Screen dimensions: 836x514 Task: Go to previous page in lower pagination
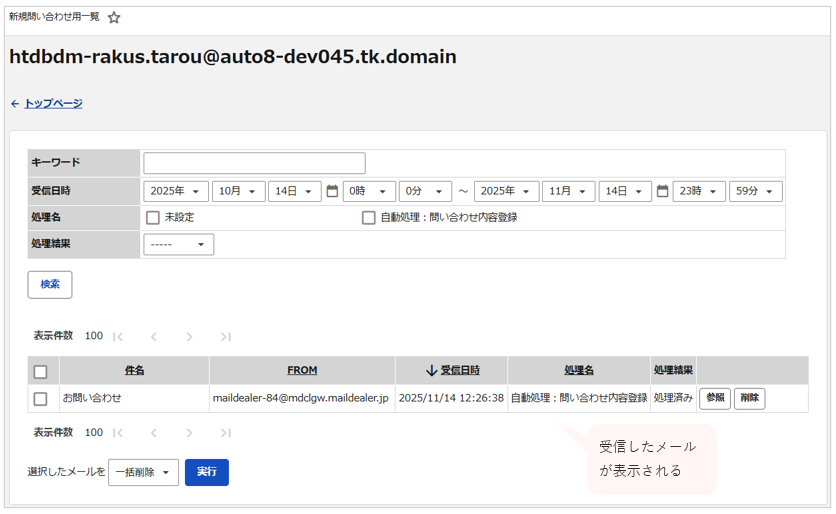pos(154,433)
